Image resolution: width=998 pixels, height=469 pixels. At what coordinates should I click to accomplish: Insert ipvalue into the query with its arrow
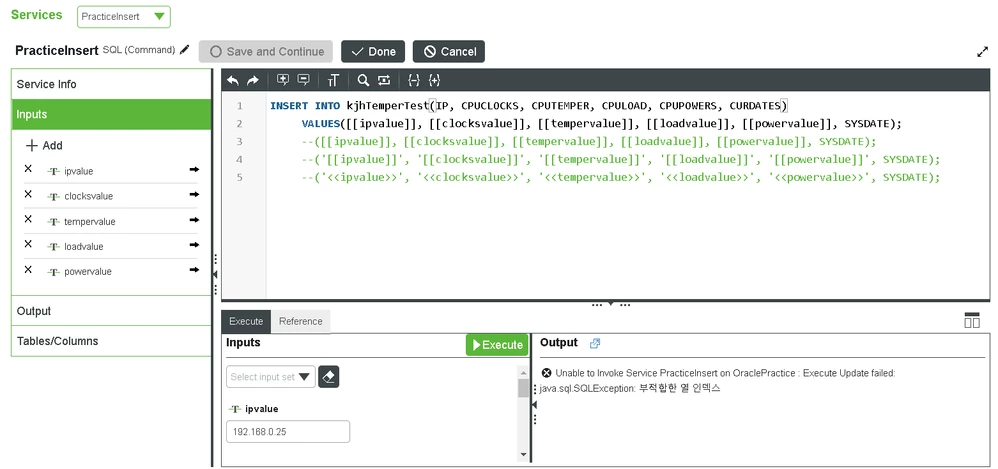(x=194, y=169)
